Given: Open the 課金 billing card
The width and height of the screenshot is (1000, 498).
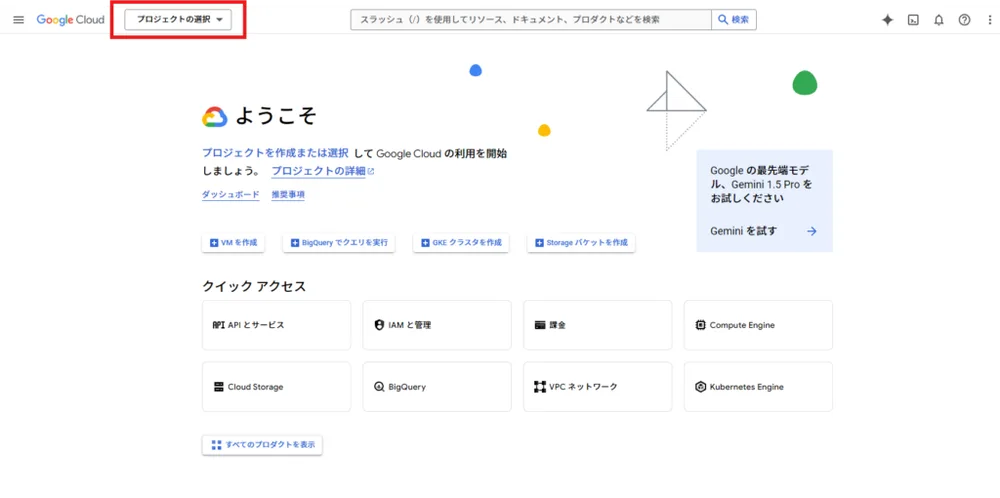Looking at the screenshot, I should pos(598,325).
